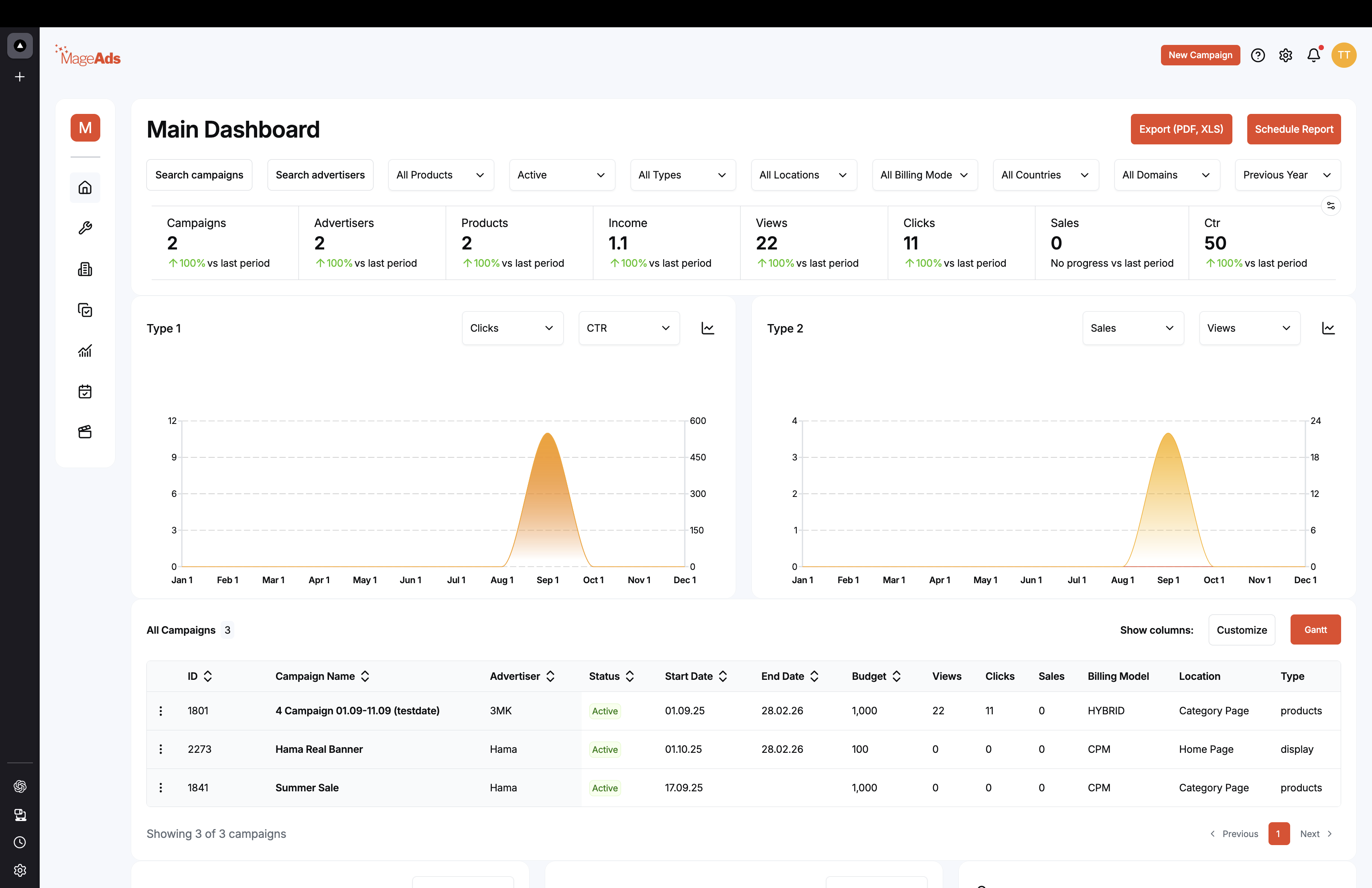Screen dimensions: 1372x888
Task: Click the Export (PDF, XLS) button
Action: [x=1181, y=129]
